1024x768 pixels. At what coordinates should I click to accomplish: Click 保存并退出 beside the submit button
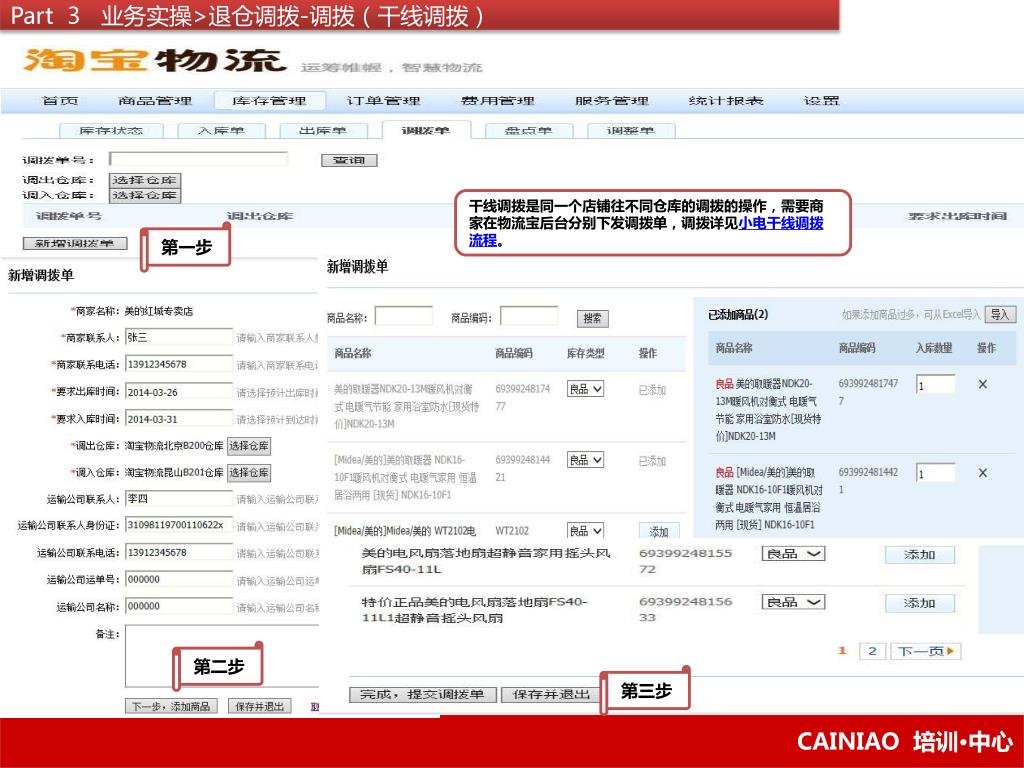pos(551,694)
